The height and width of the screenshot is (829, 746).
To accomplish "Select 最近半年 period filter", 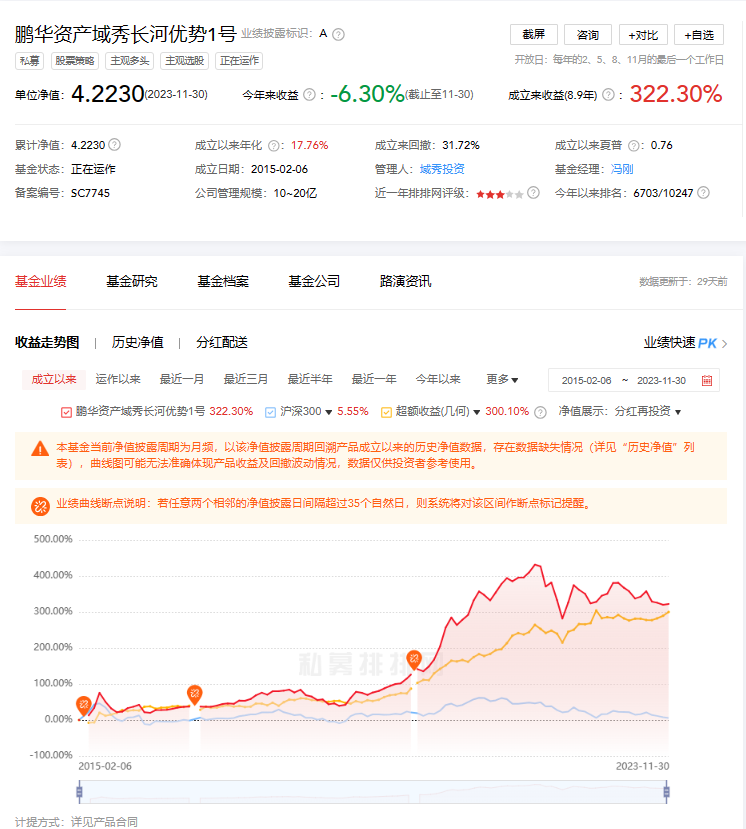I will [310, 379].
